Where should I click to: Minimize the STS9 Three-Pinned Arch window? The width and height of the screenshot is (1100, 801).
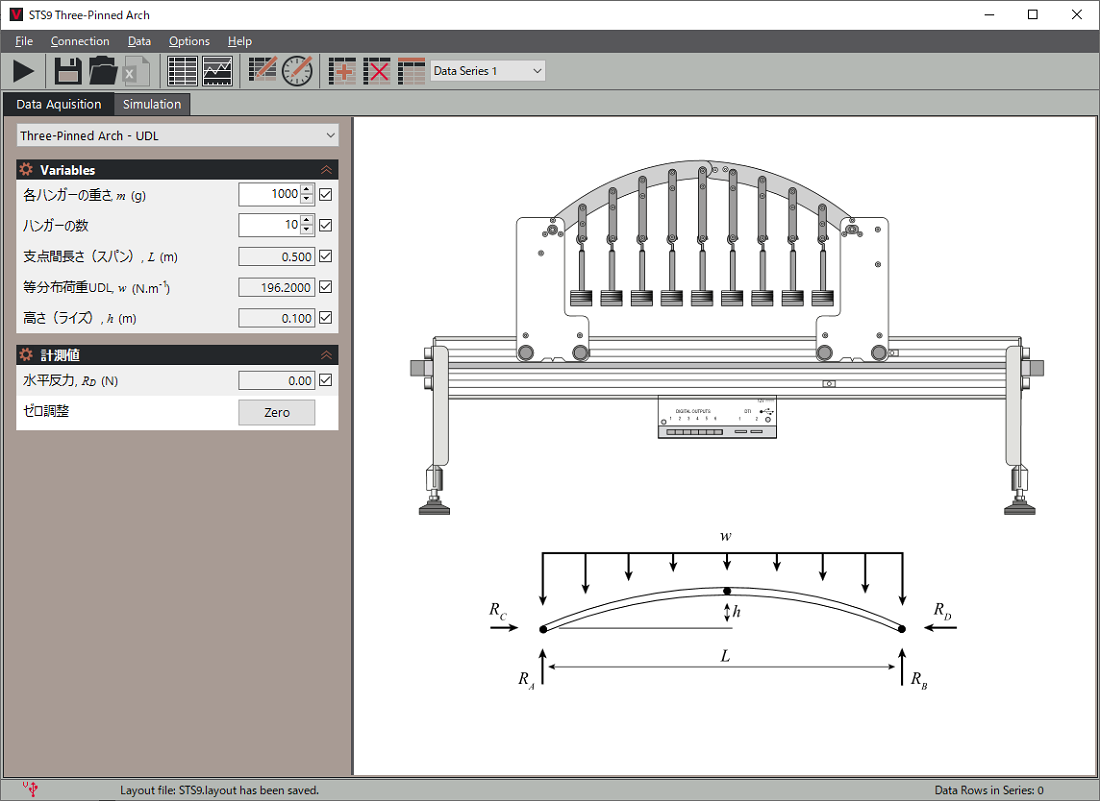(989, 15)
